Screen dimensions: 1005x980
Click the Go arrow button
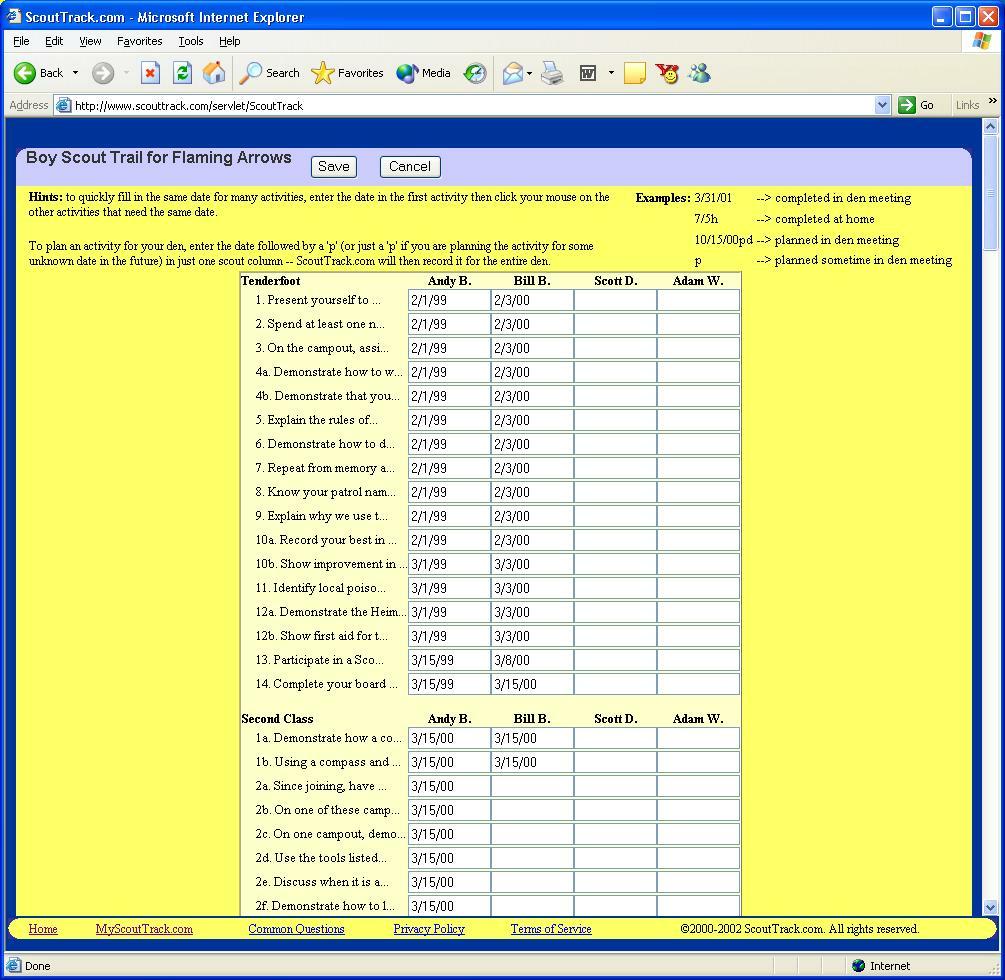907,105
